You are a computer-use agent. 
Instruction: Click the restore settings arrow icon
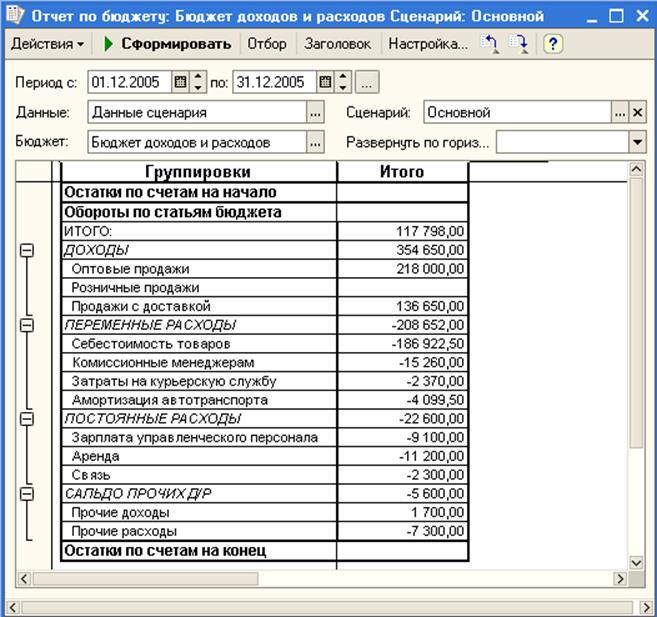click(490, 44)
